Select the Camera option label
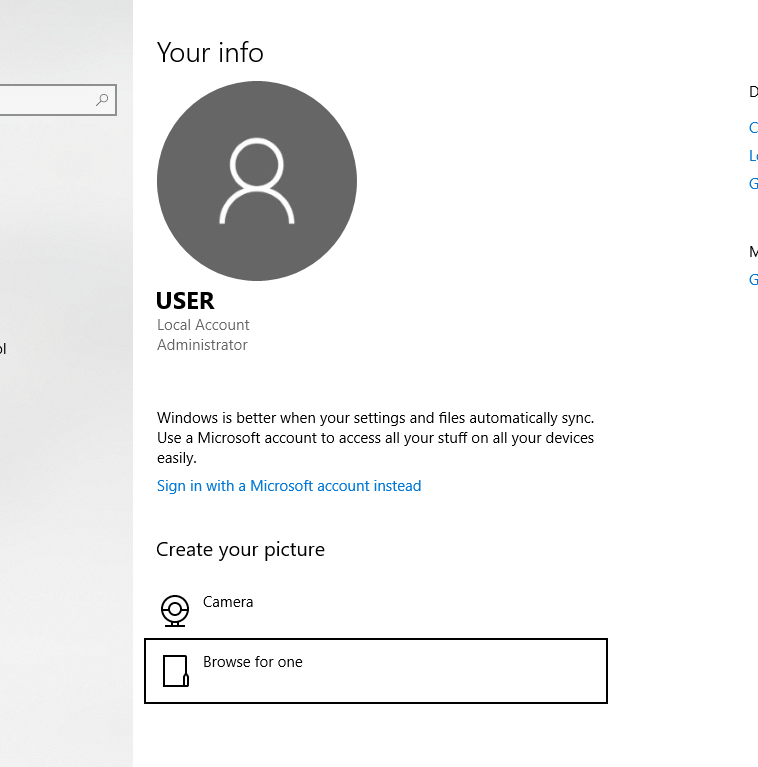Viewport: 758px width, 767px height. tap(228, 602)
